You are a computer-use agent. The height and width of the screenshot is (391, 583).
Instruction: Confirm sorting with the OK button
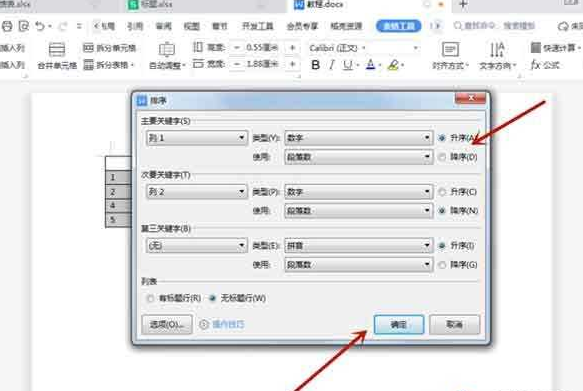click(399, 324)
